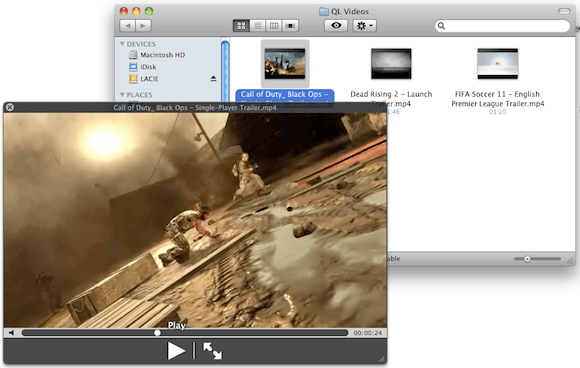Select the FIFA Soccer 11 video thumbnail
The height and width of the screenshot is (368, 580).
[498, 64]
